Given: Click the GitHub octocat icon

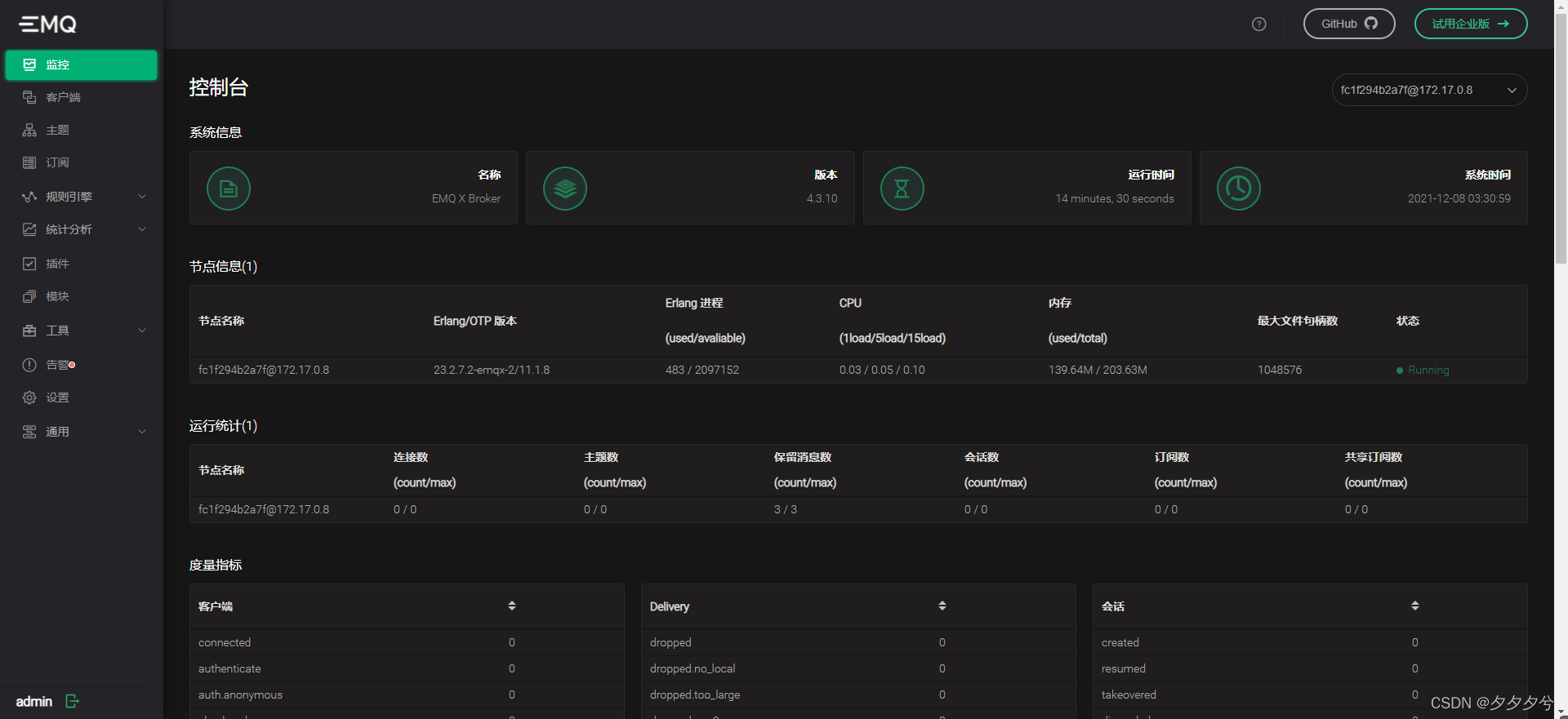Looking at the screenshot, I should pyautogui.click(x=1371, y=24).
